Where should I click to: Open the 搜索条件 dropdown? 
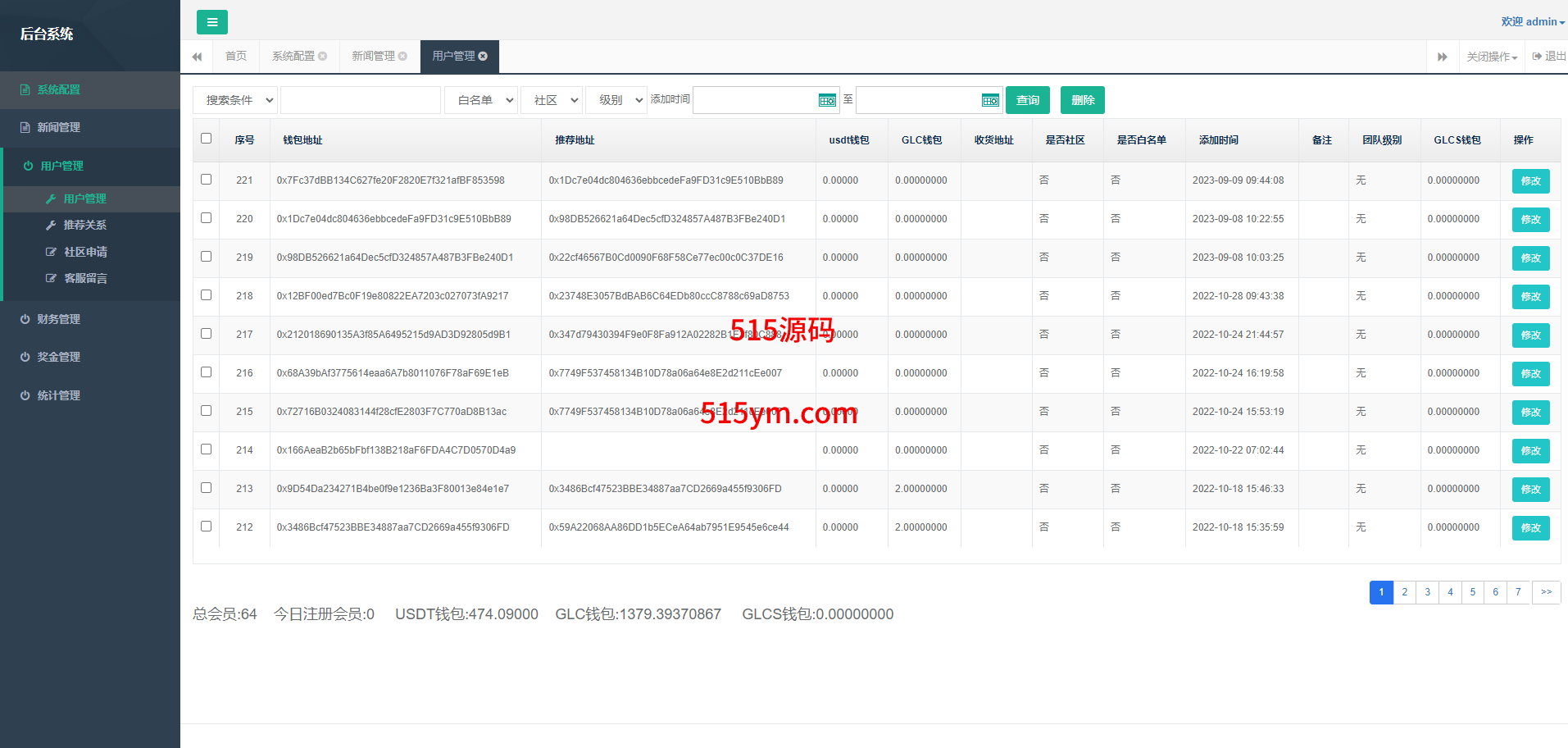(x=236, y=100)
